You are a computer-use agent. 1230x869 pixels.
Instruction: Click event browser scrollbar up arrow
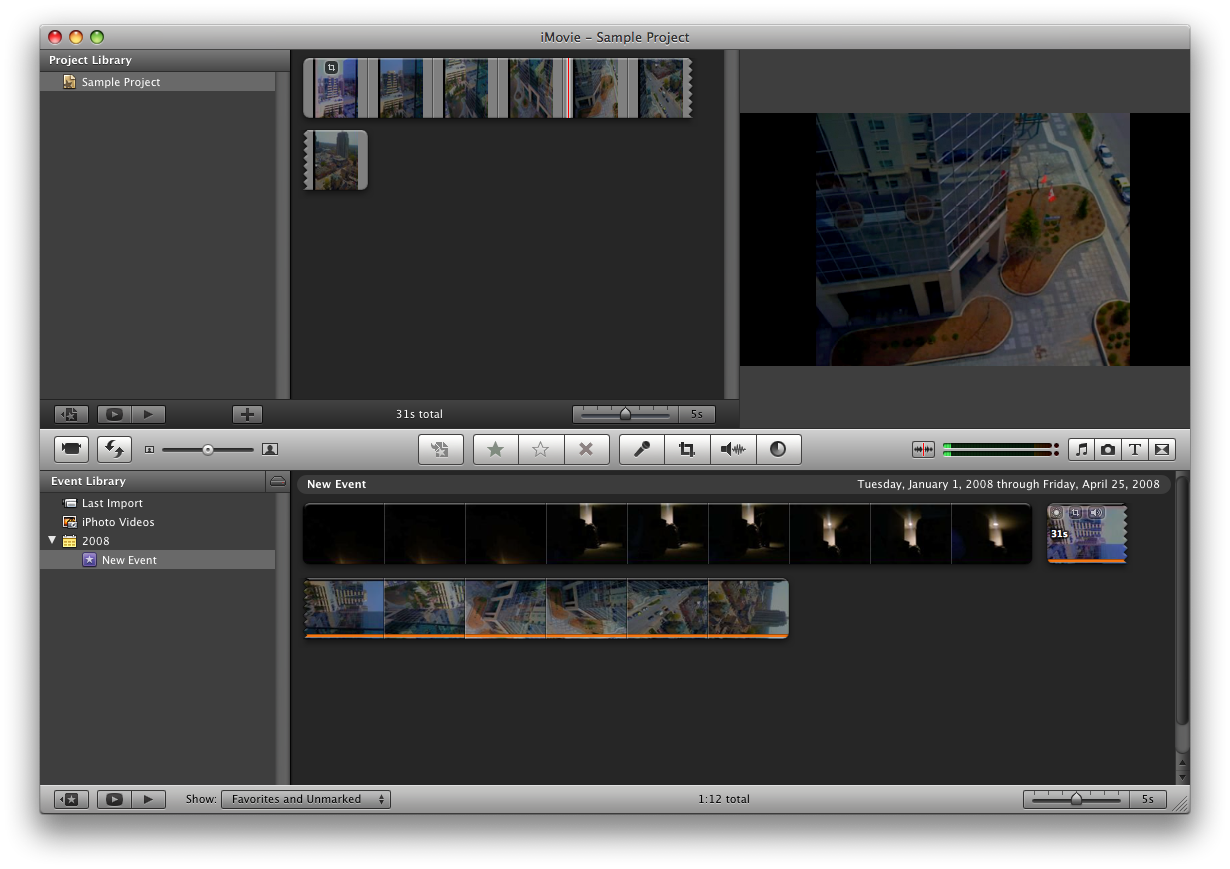click(x=1182, y=764)
